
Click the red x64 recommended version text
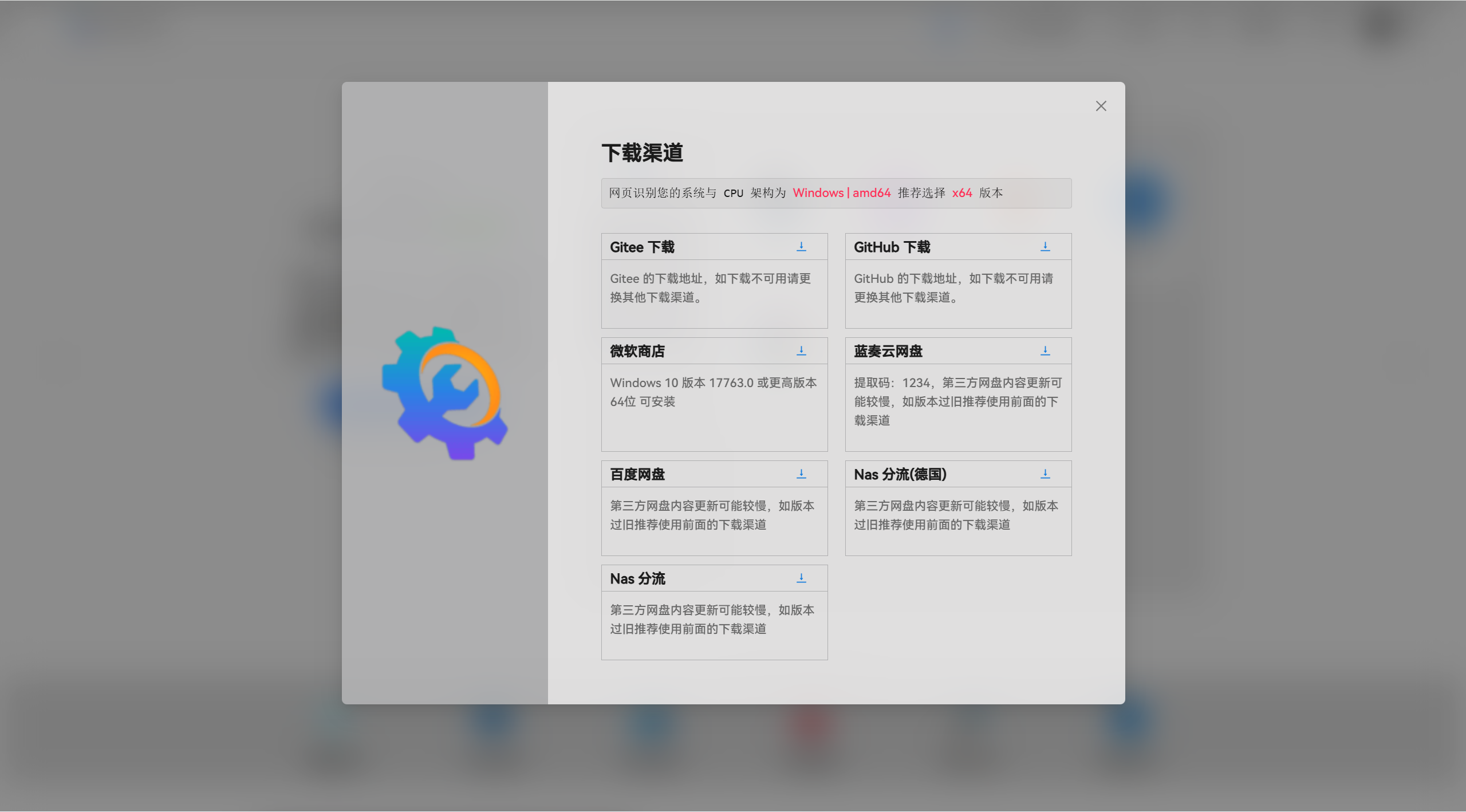(x=961, y=193)
